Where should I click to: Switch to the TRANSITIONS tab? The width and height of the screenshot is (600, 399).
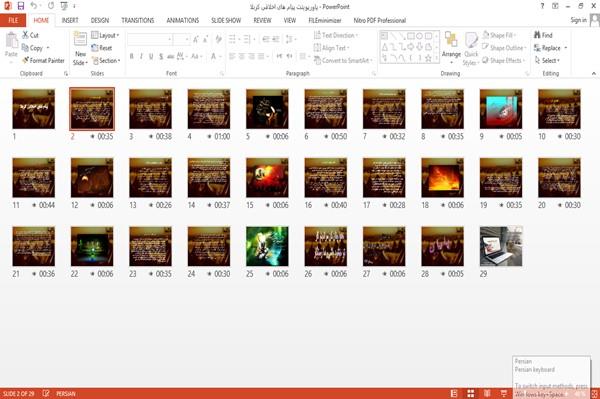(x=138, y=20)
